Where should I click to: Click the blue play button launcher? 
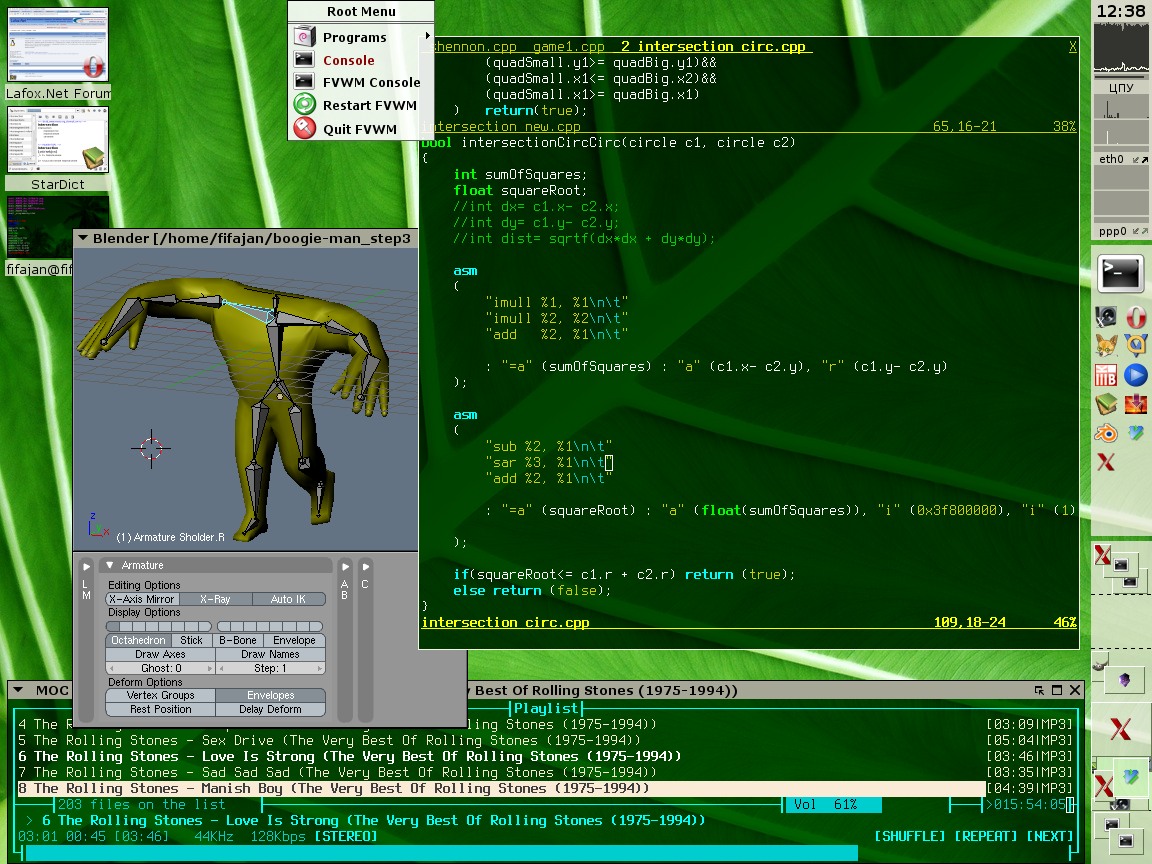pyautogui.click(x=1136, y=375)
